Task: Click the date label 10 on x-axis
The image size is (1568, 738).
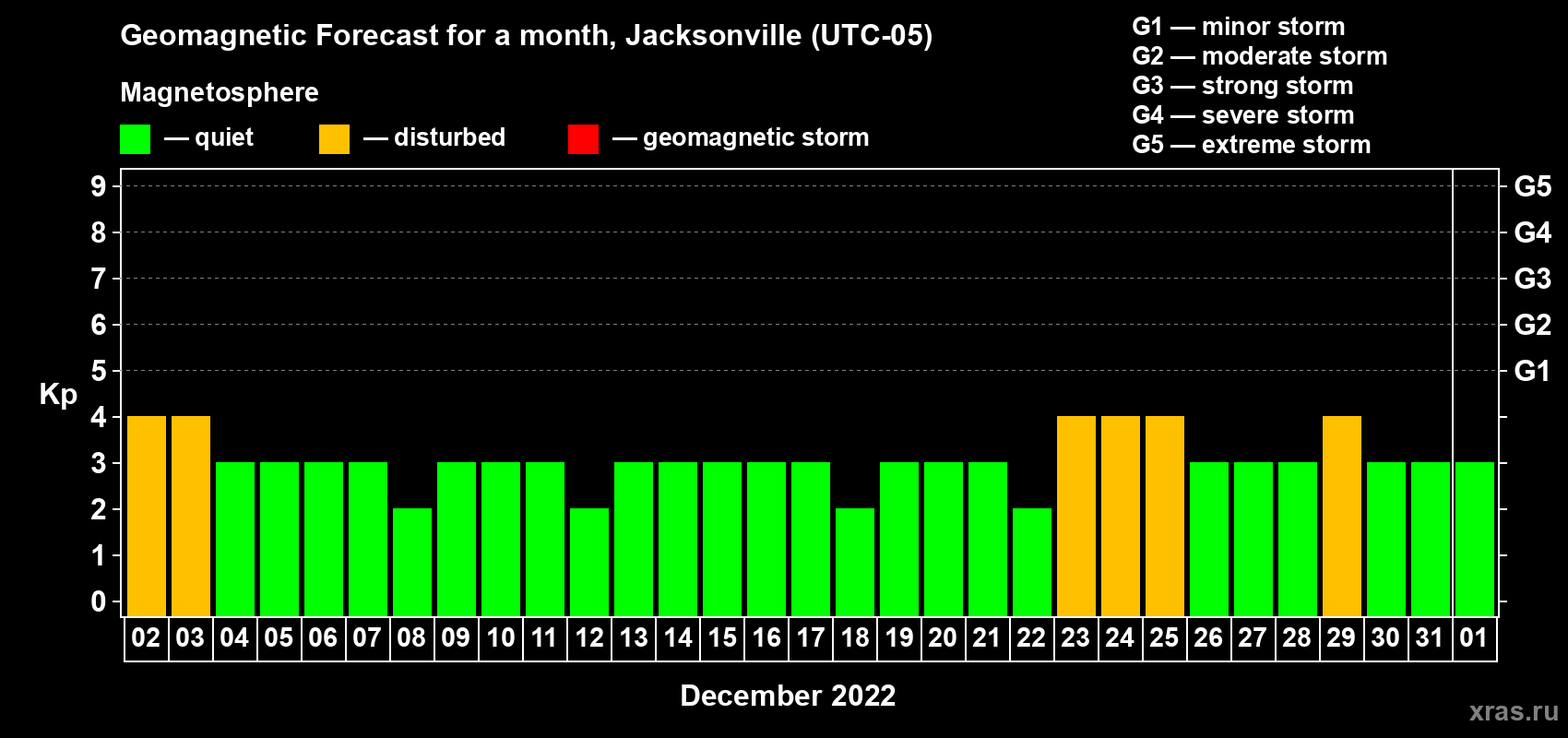Action: point(501,637)
